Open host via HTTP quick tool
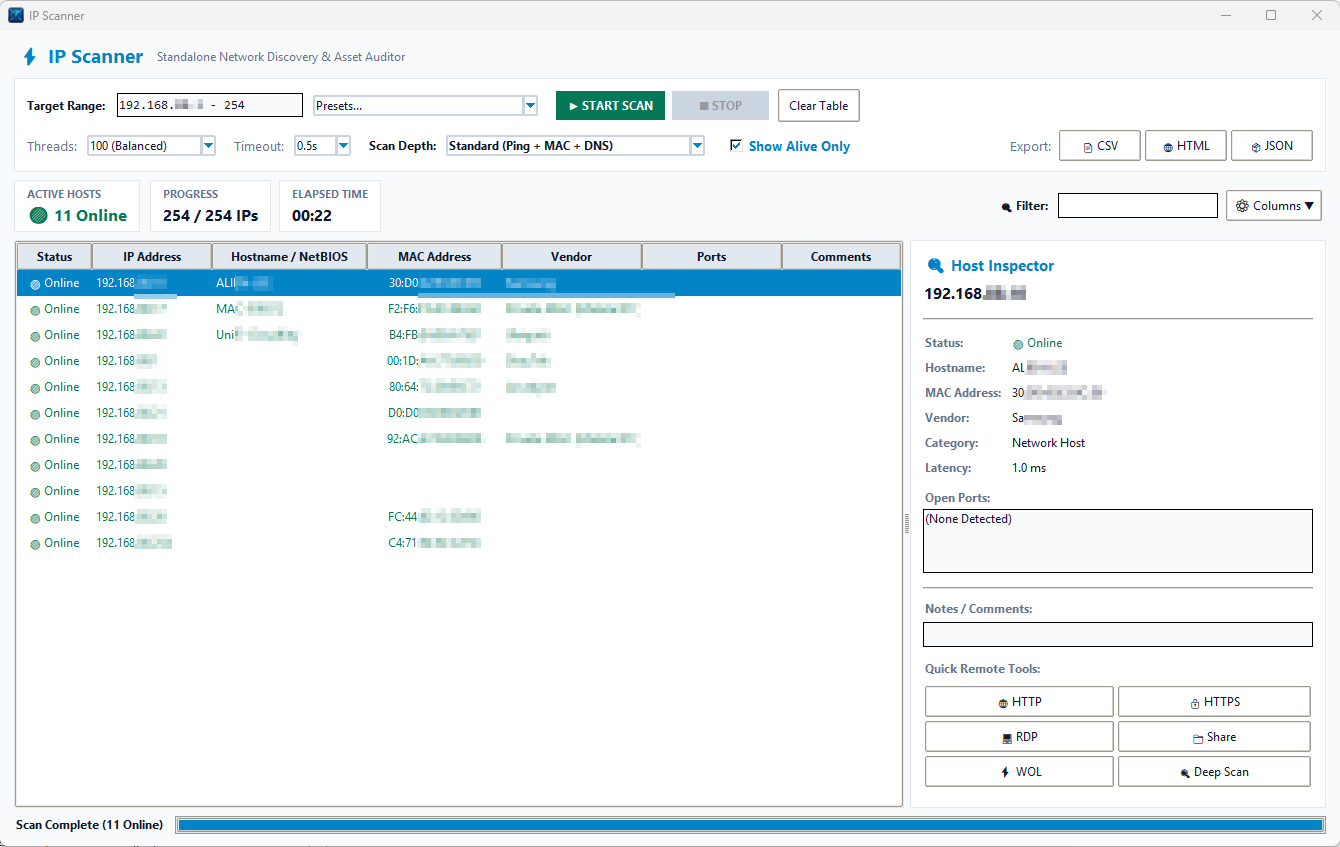 point(1019,702)
